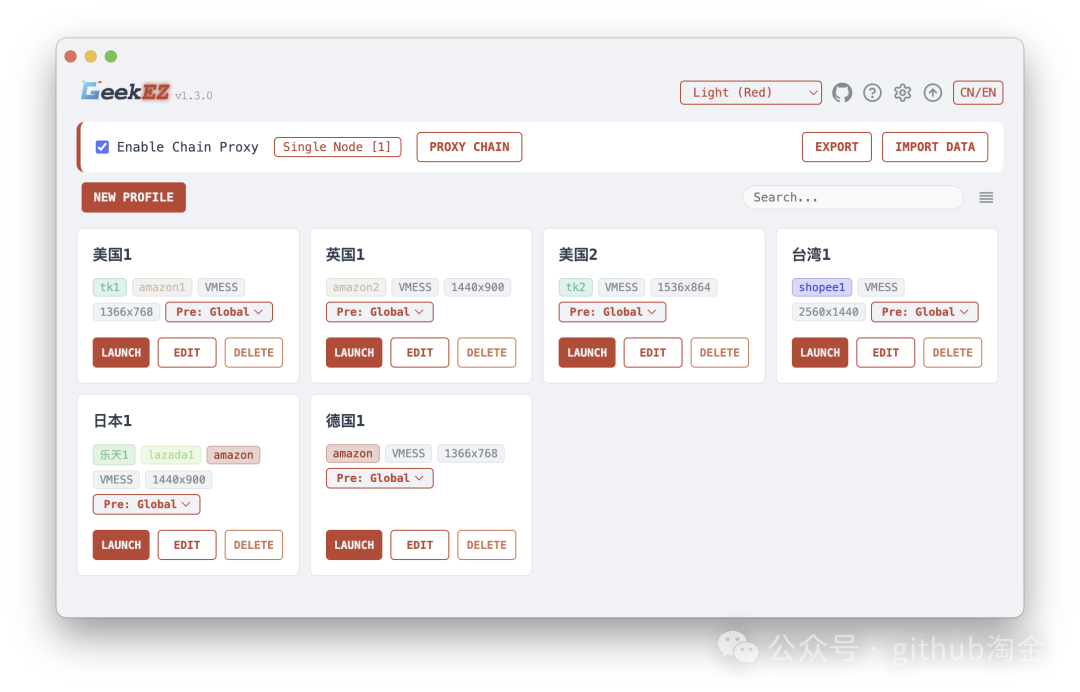Viewport: 1080px width, 692px height.
Task: Click the circled up-arrow update icon
Action: coord(932,92)
